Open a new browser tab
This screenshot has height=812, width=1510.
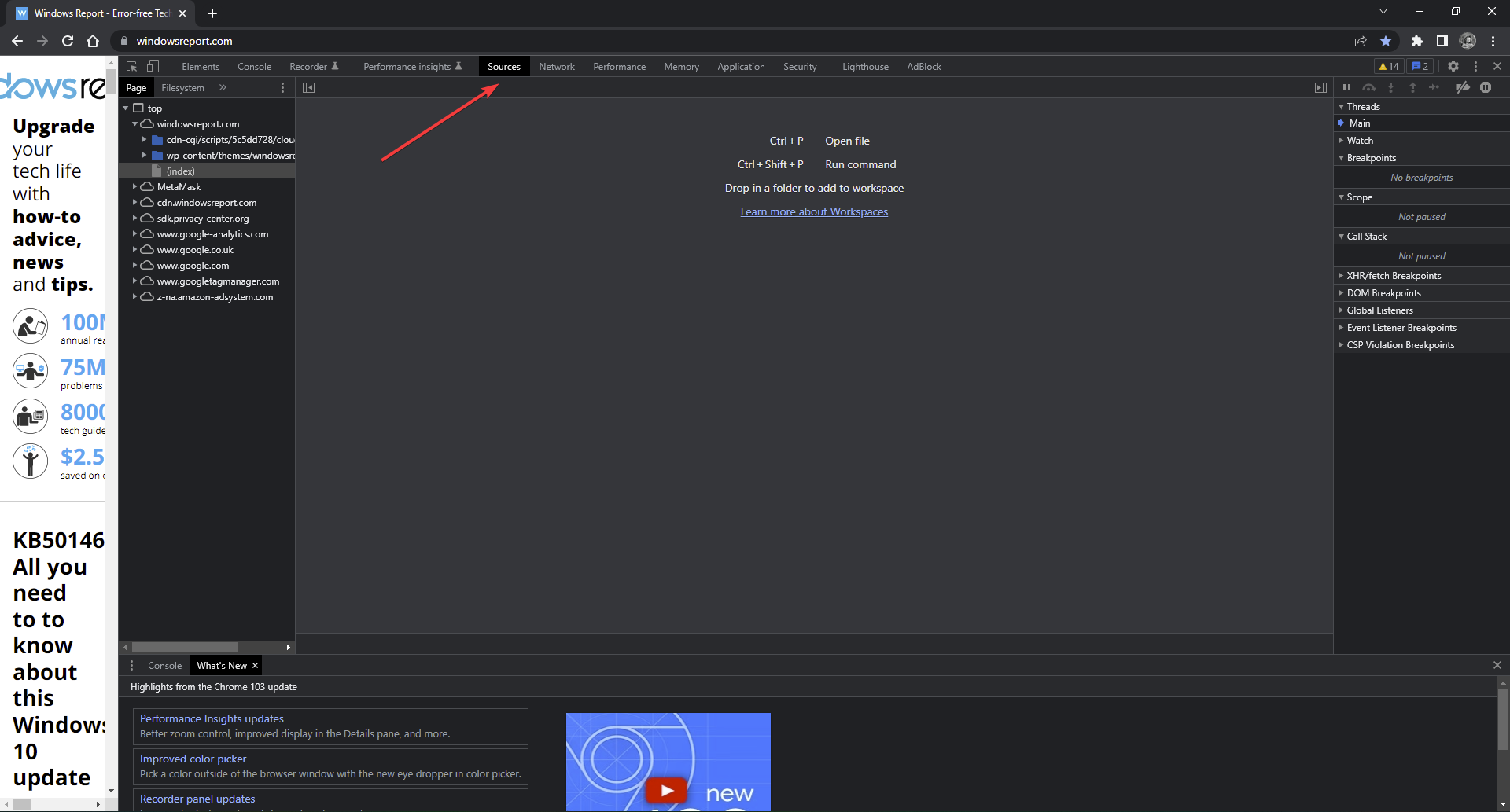pos(212,13)
